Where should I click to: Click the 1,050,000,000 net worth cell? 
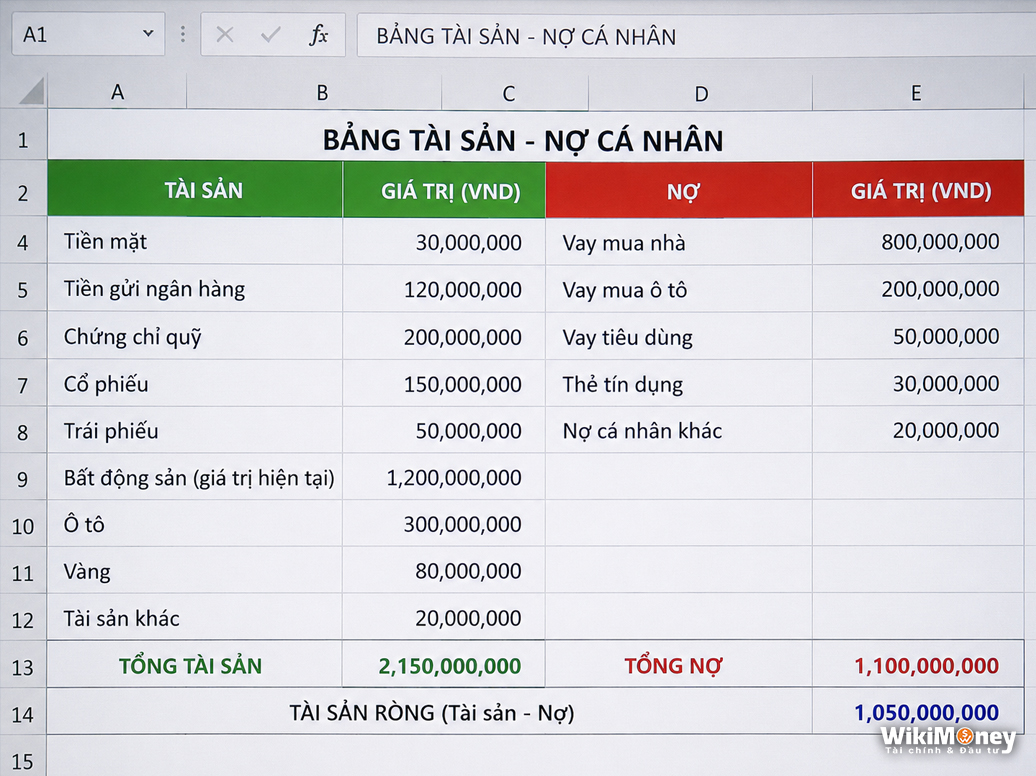click(x=918, y=712)
